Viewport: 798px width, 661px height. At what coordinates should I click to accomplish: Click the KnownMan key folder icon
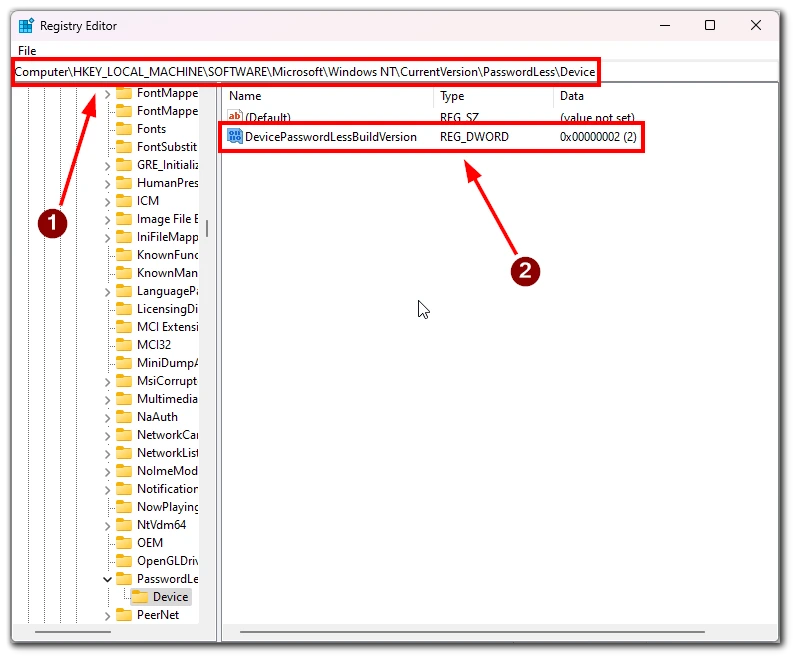[x=124, y=273]
